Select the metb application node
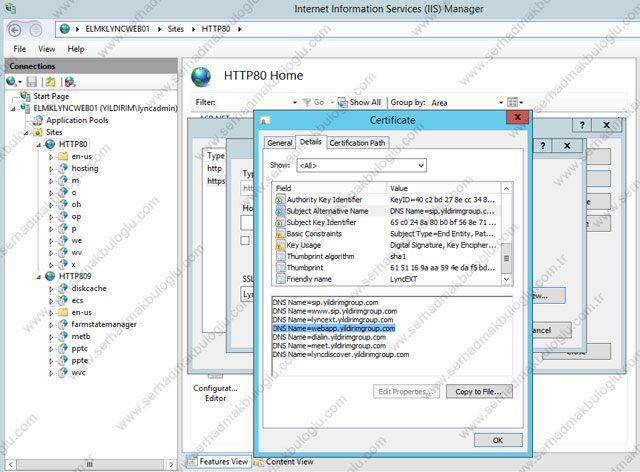The width and height of the screenshot is (640, 472). [80, 336]
